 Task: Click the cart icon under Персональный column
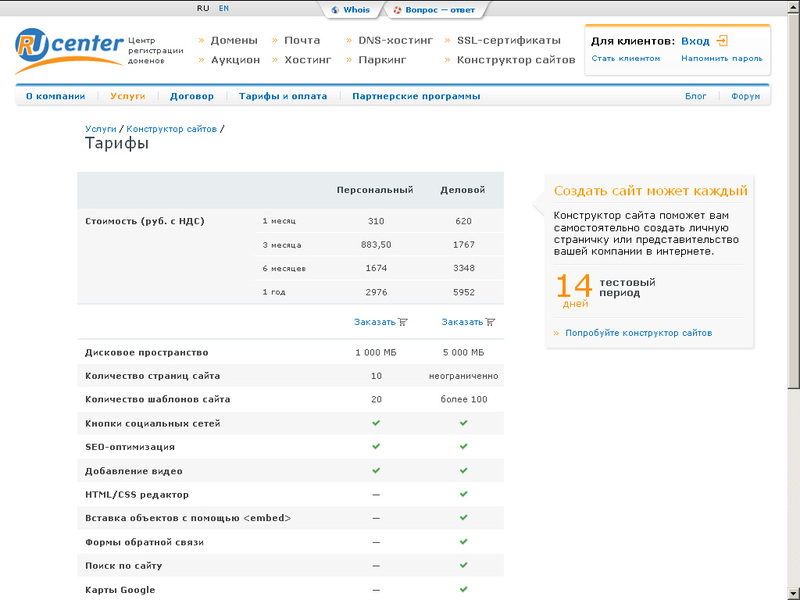(x=403, y=322)
